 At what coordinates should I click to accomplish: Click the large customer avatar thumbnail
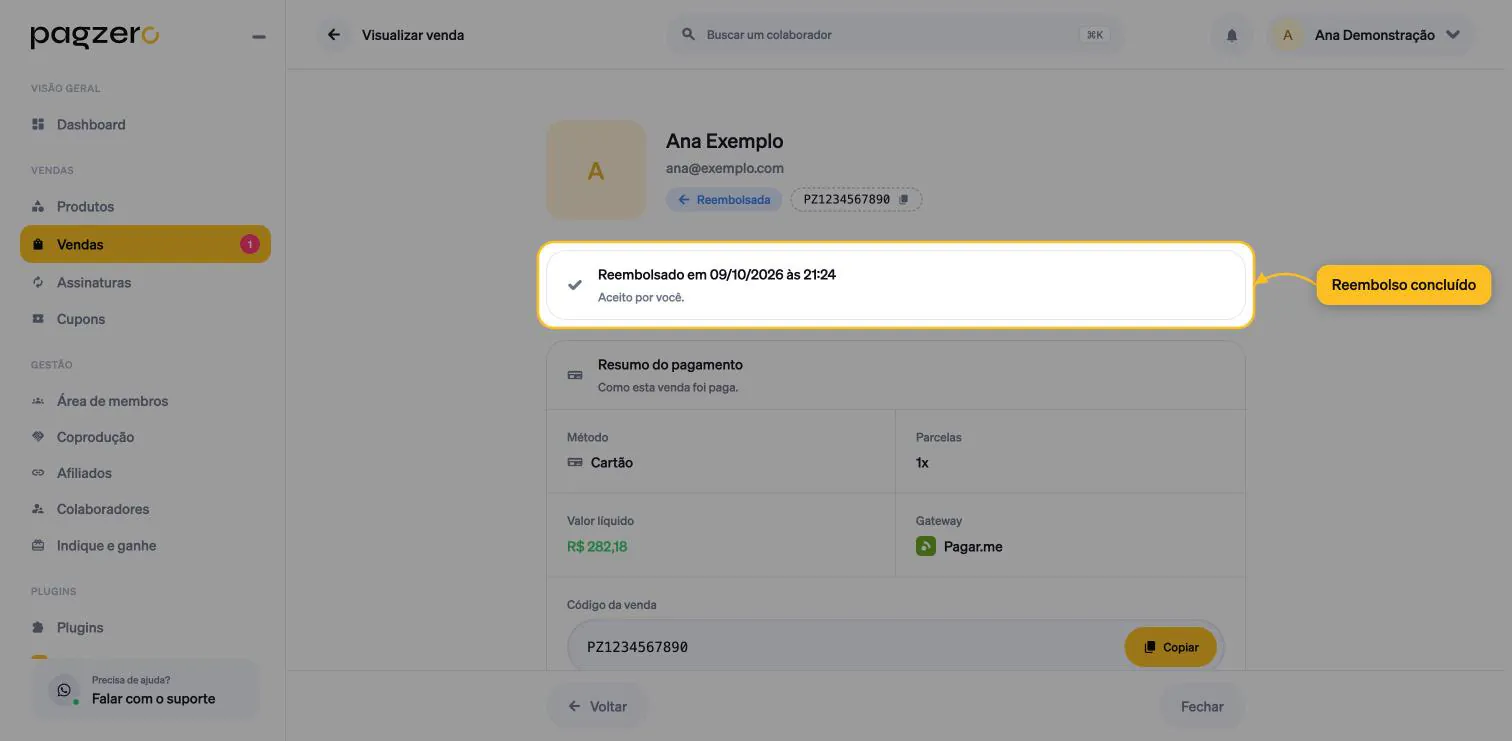[x=596, y=171]
